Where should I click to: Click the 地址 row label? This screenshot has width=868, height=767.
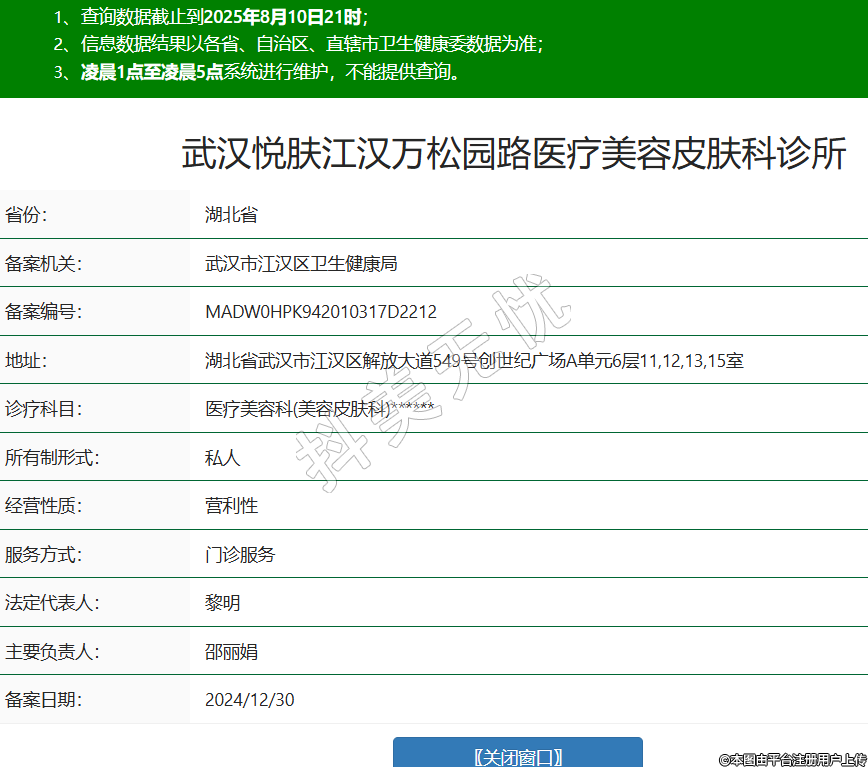click(25, 361)
